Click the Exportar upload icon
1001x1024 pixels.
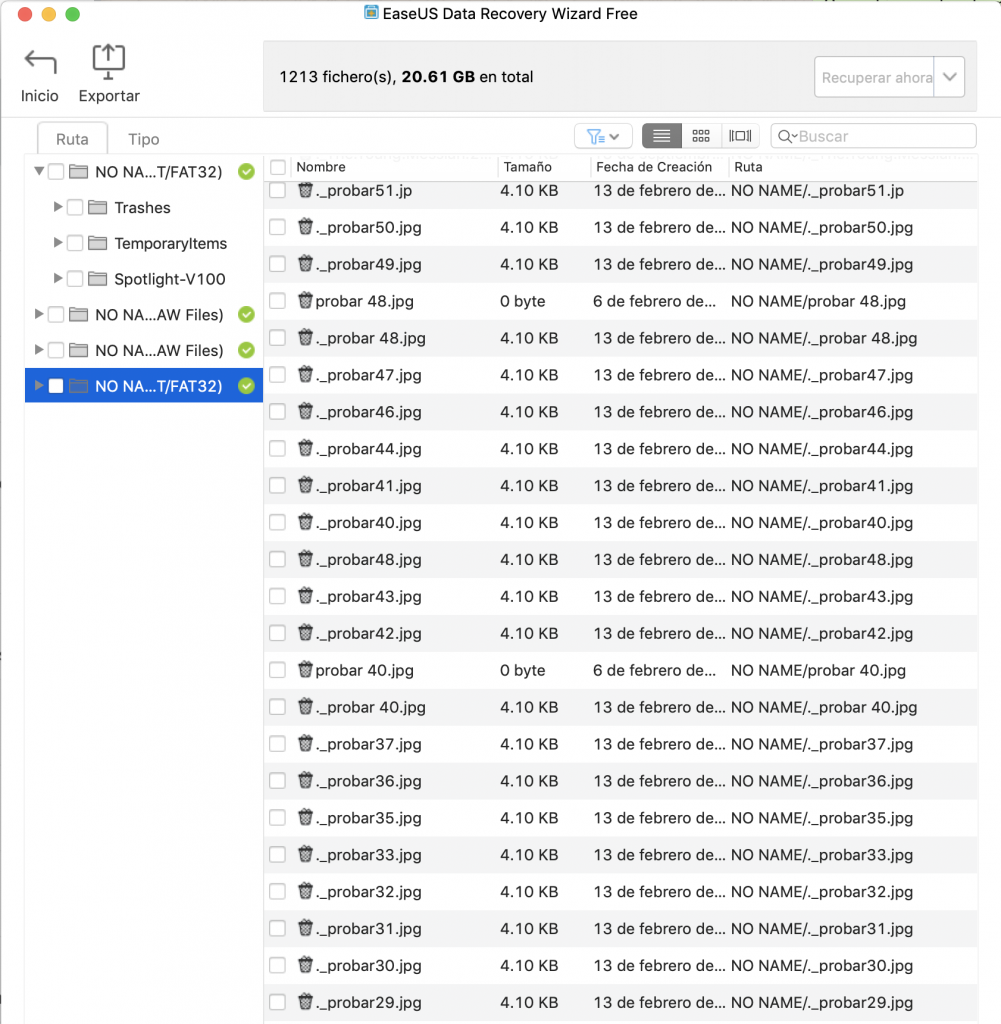point(108,62)
